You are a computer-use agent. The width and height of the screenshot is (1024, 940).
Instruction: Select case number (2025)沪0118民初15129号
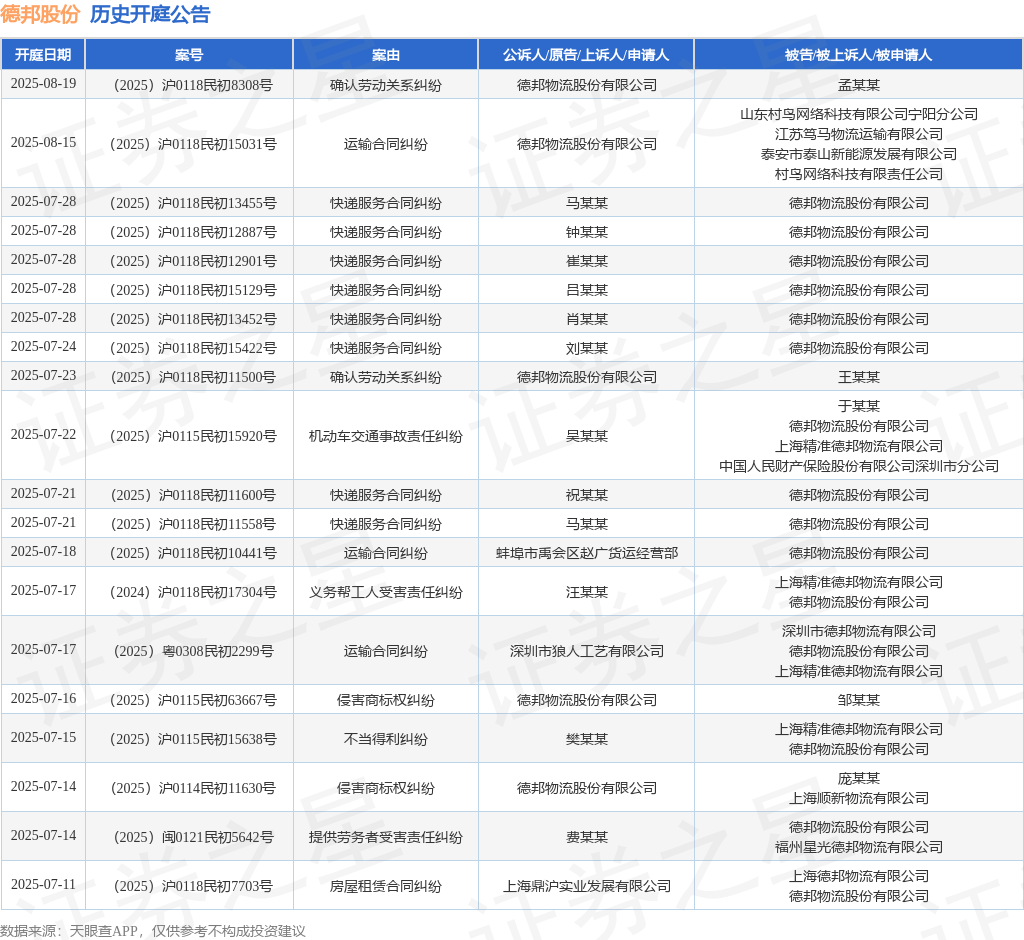(x=193, y=290)
